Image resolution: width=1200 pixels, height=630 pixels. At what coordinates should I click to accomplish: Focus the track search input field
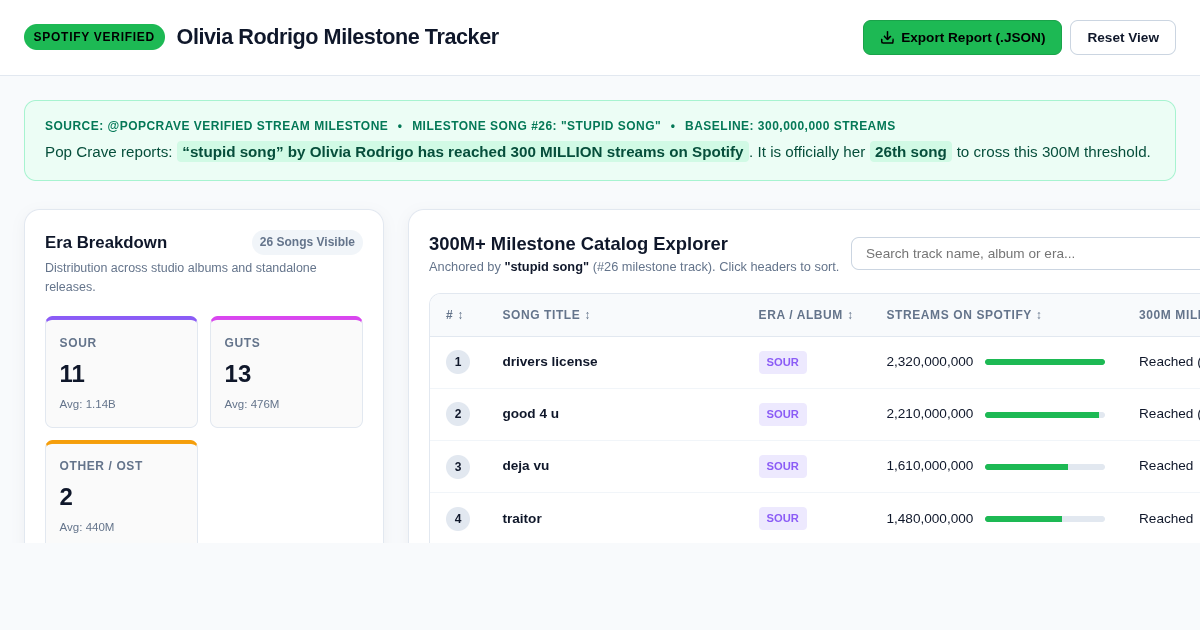[x=1025, y=253]
